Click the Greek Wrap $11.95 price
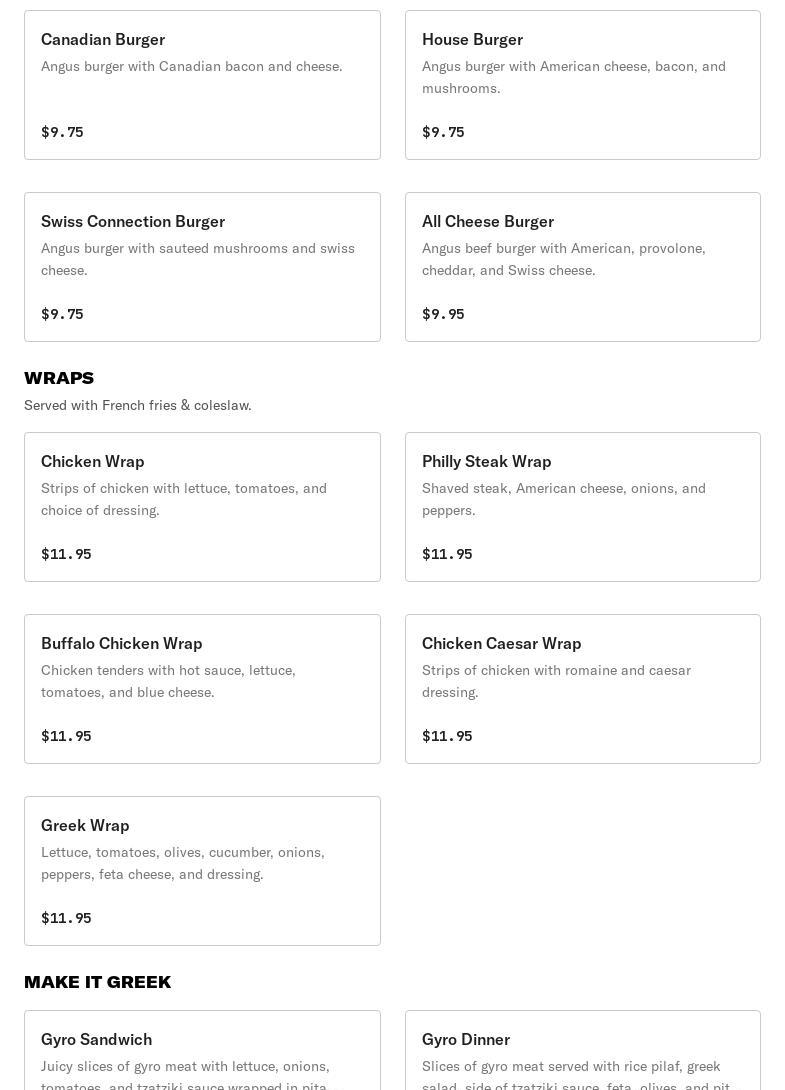Screen dimensions: 785x1090 point(66,918)
